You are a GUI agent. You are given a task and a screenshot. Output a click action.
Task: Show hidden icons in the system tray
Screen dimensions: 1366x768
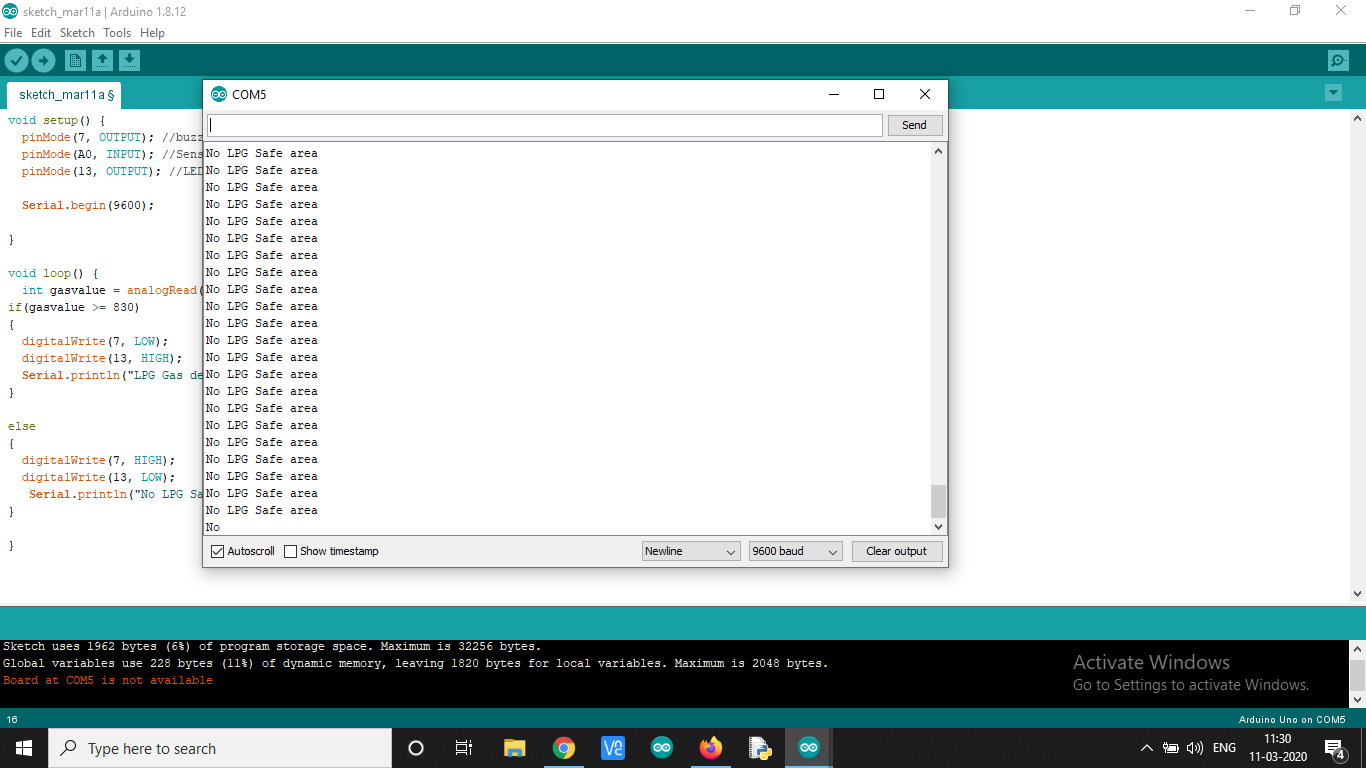pyautogui.click(x=1146, y=748)
